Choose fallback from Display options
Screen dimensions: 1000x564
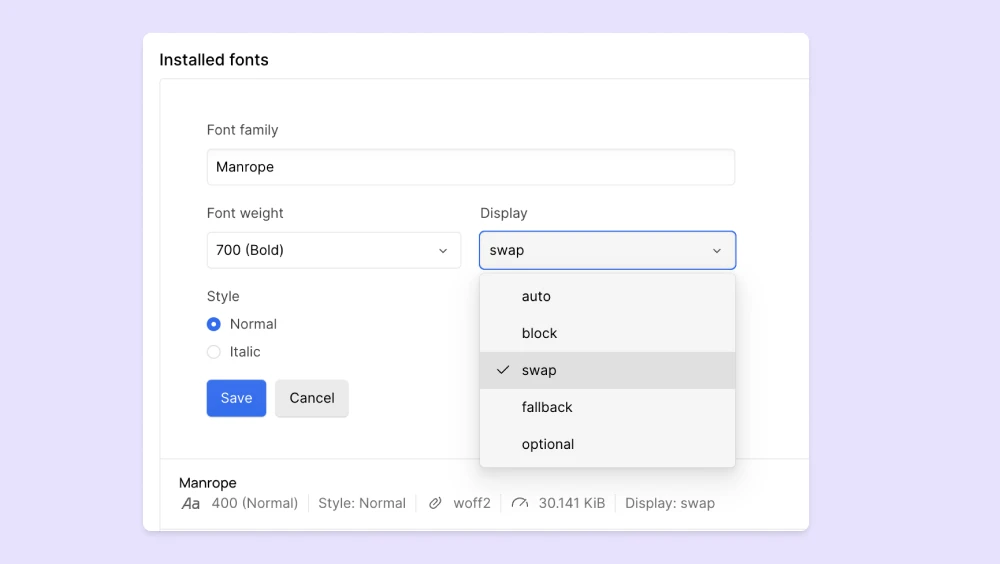[607, 407]
